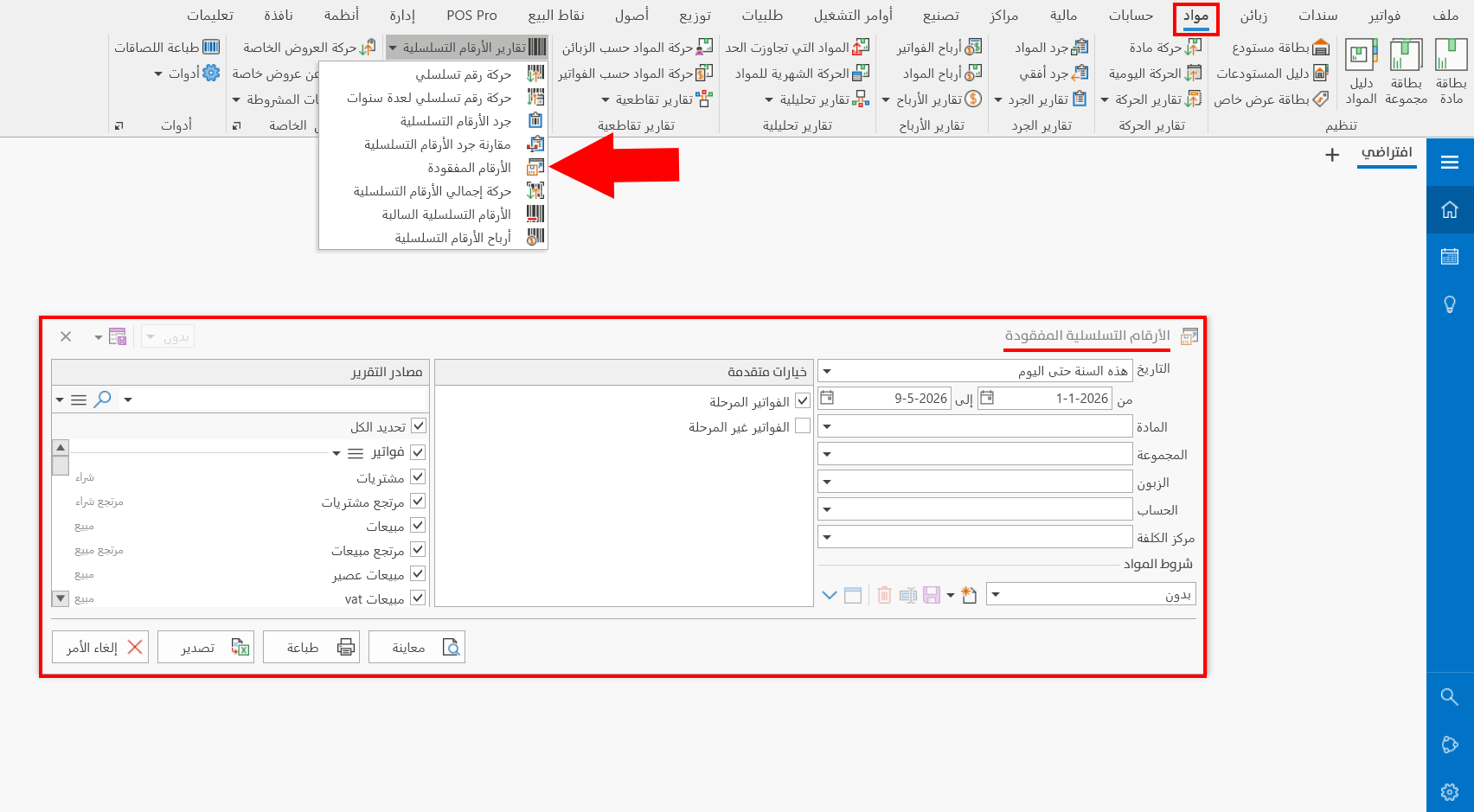Toggle الفواتير المرحلة checkbox
This screenshot has width=1474, height=812.
(x=803, y=401)
